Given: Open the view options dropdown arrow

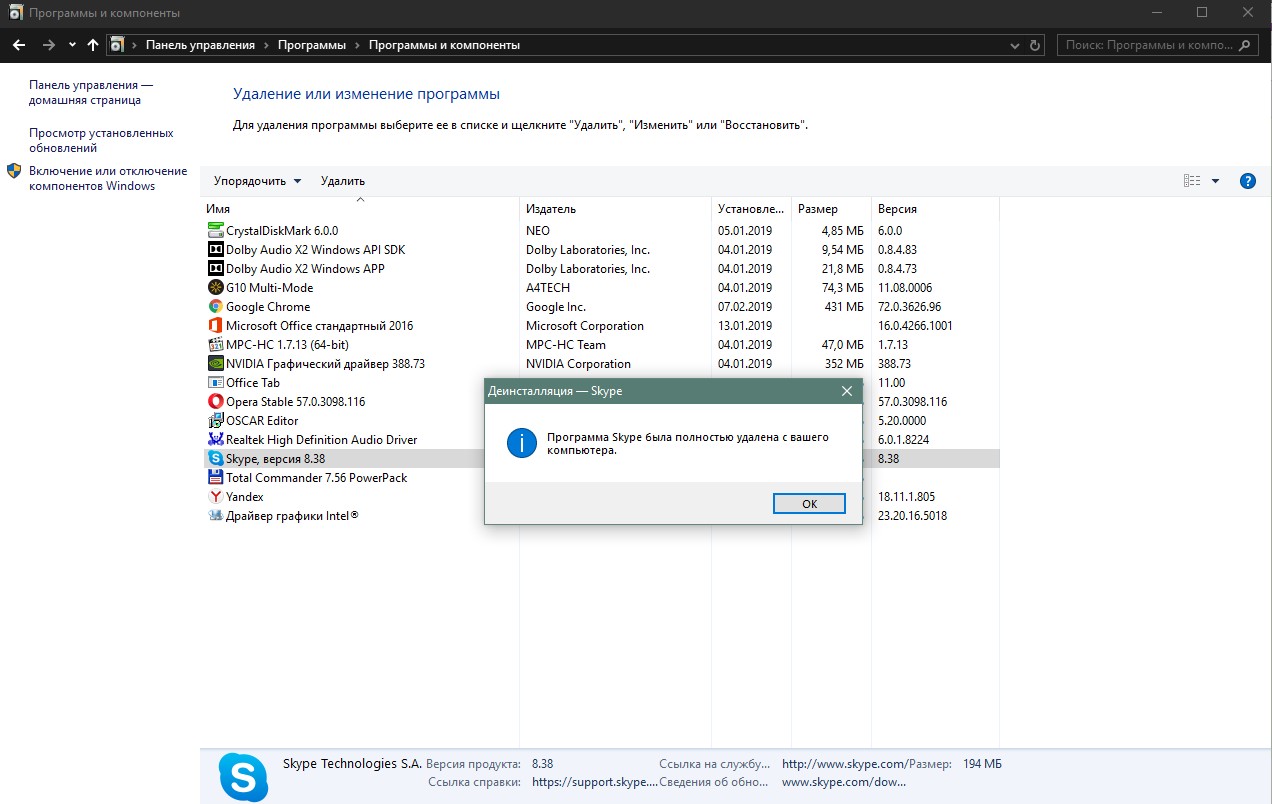Looking at the screenshot, I should coord(1216,181).
